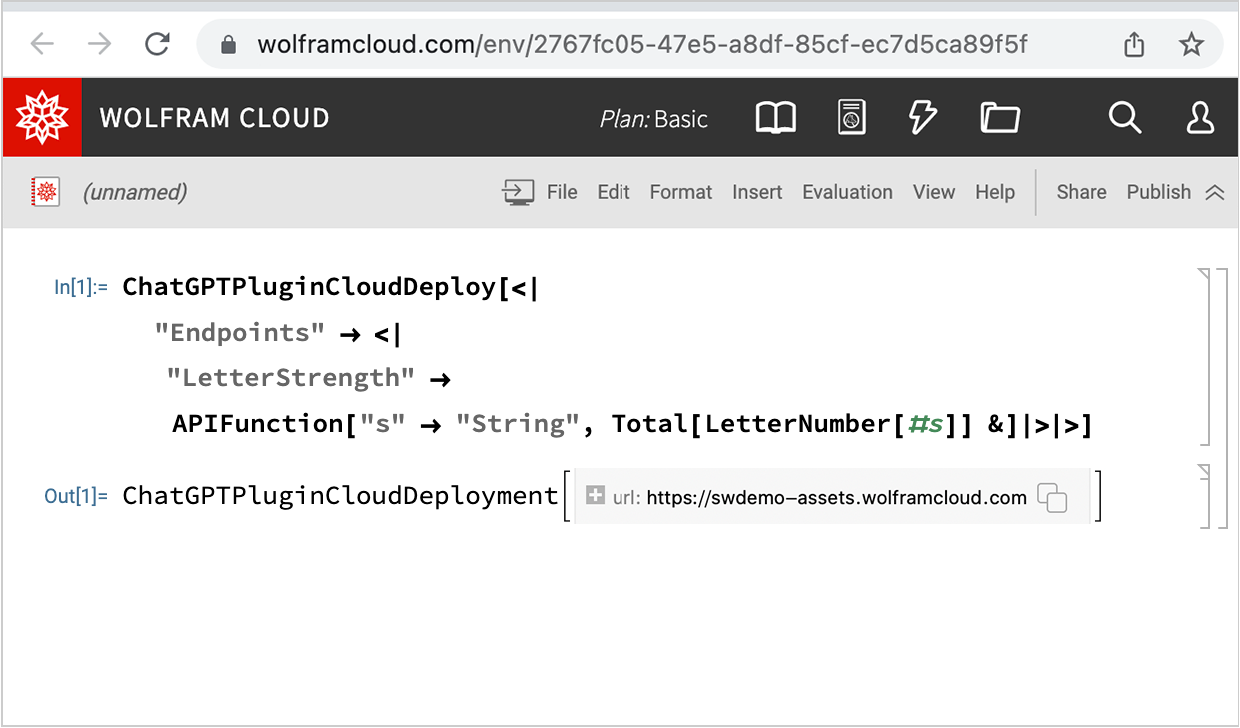Expand deployment summary with plus icon

click(595, 495)
